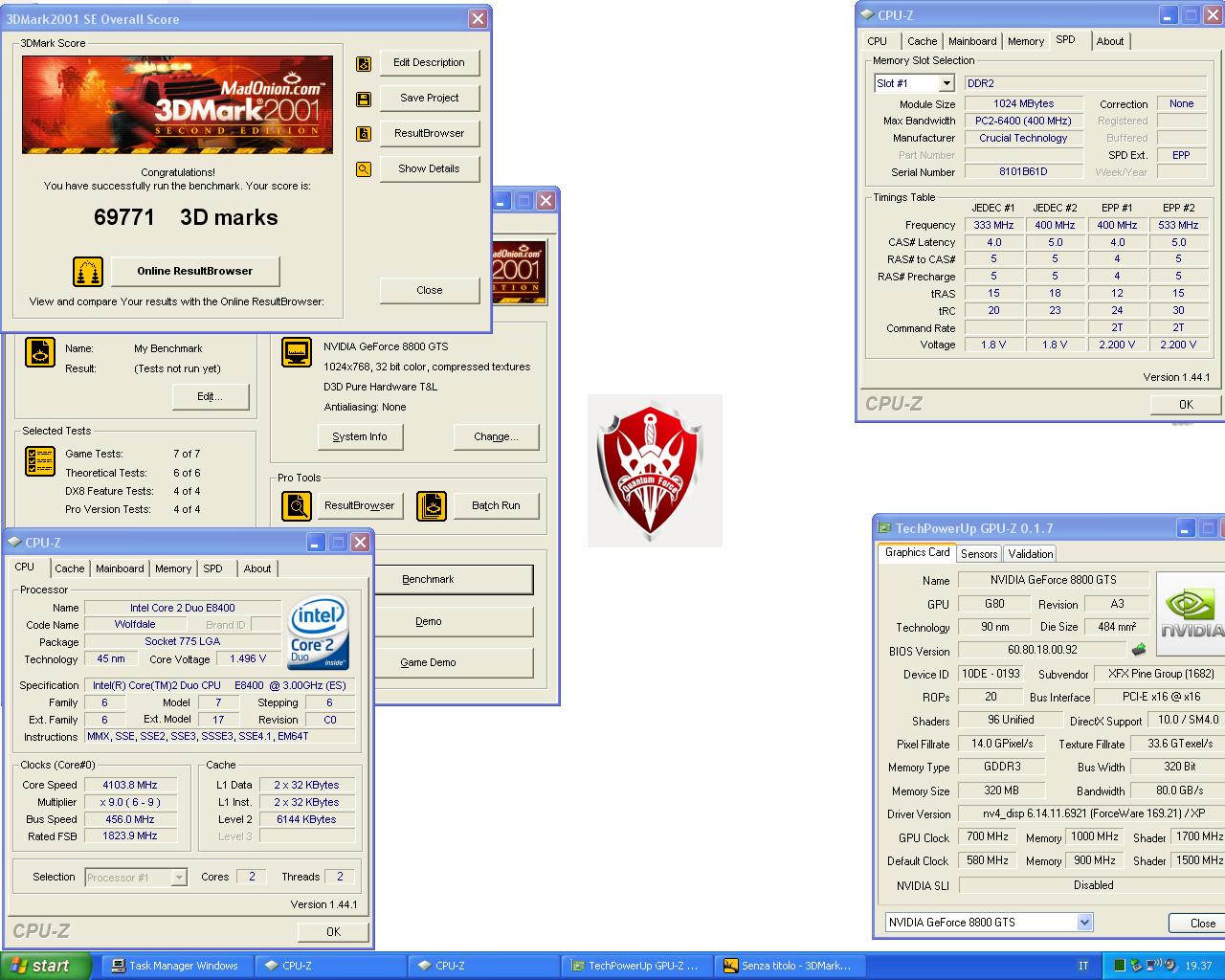The height and width of the screenshot is (980, 1225).
Task: Click the GPU-Z title bar icon
Action: (x=884, y=528)
